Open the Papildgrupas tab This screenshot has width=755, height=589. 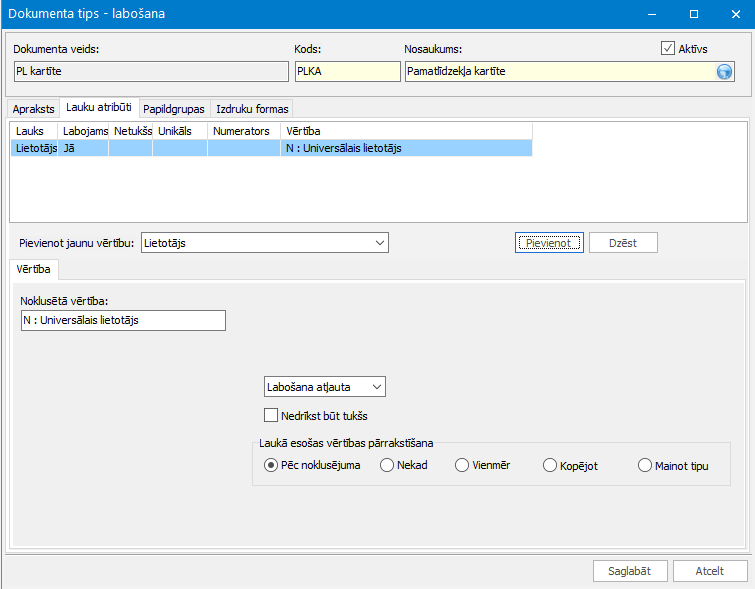[x=174, y=109]
